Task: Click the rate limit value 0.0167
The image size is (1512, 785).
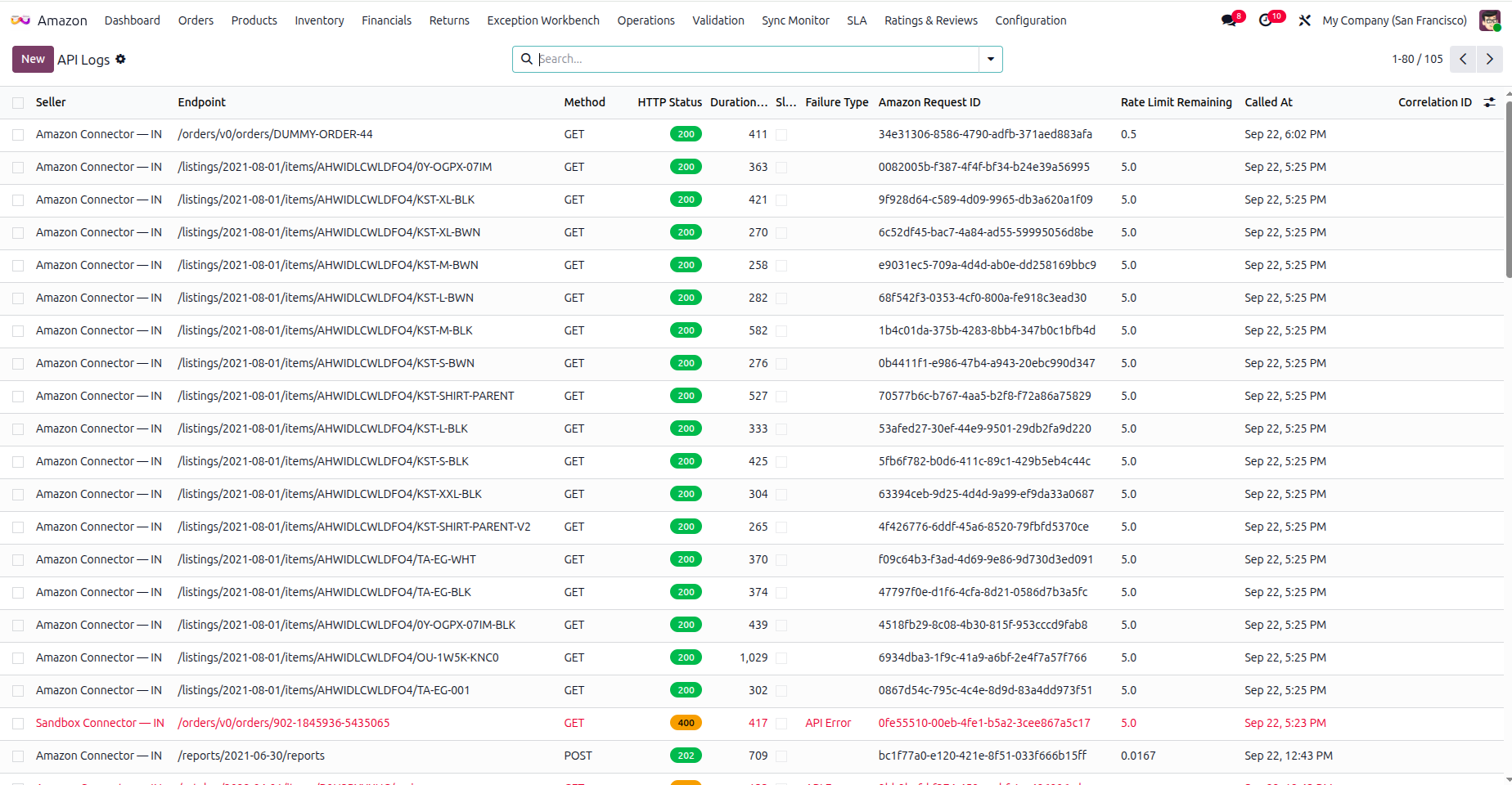Action: coord(1138,756)
